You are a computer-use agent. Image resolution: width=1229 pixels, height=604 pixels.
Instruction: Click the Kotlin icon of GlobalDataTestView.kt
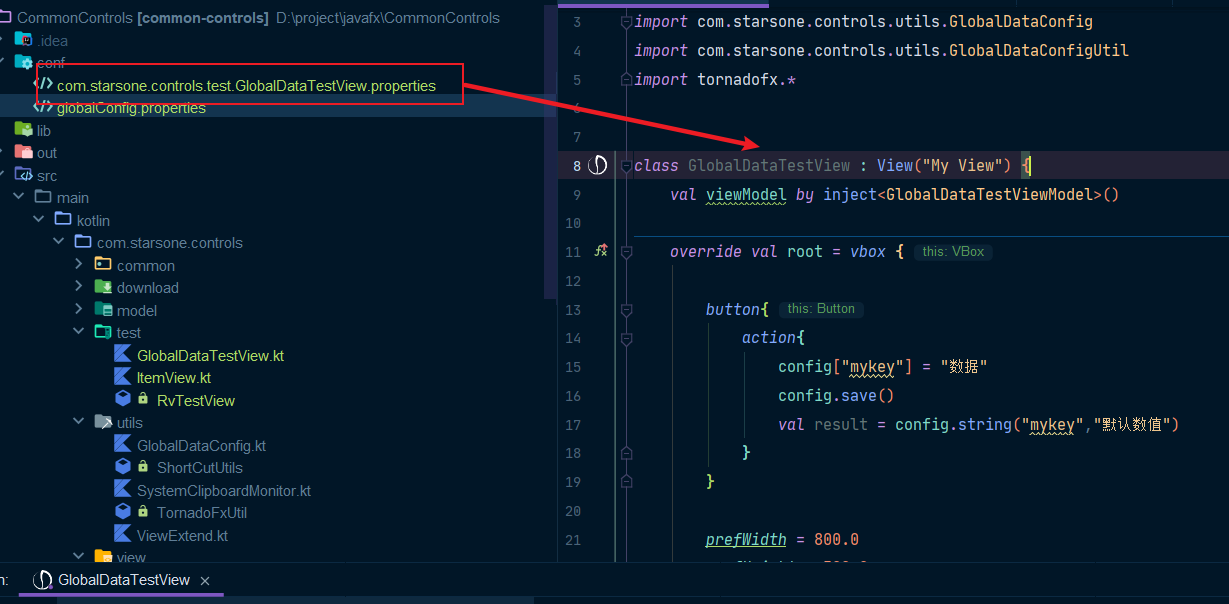123,355
